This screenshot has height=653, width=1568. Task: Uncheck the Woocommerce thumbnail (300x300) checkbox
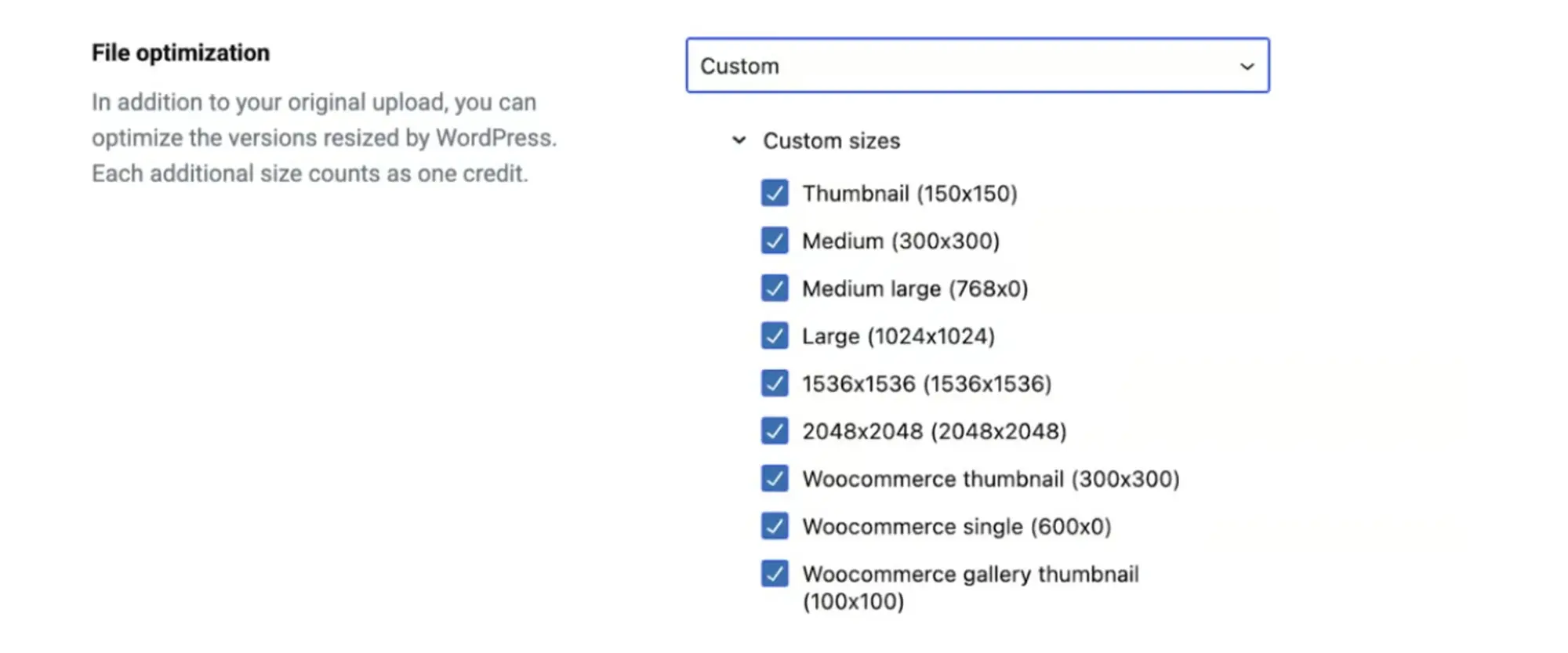click(x=774, y=478)
